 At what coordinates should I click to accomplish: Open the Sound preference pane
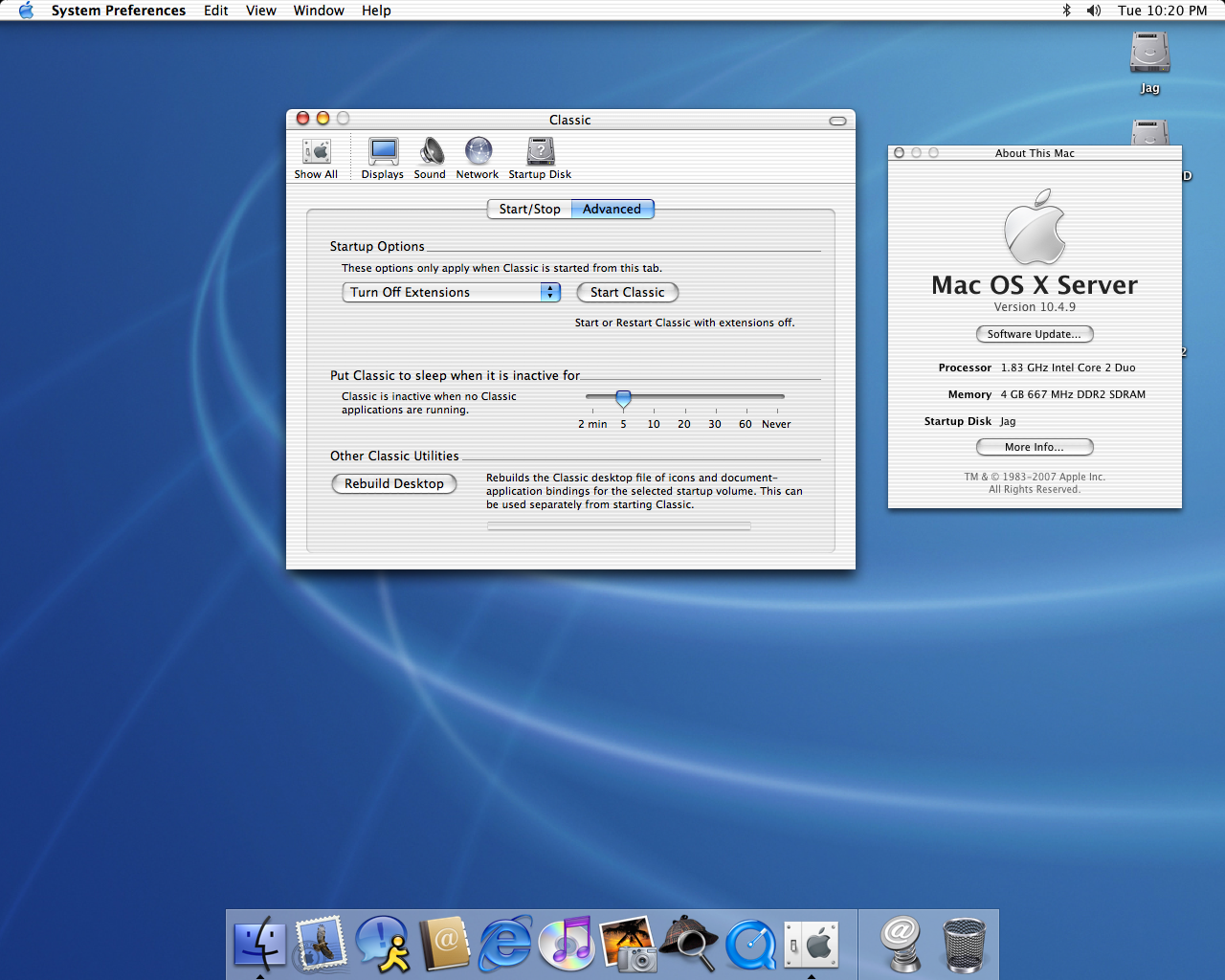(431, 158)
